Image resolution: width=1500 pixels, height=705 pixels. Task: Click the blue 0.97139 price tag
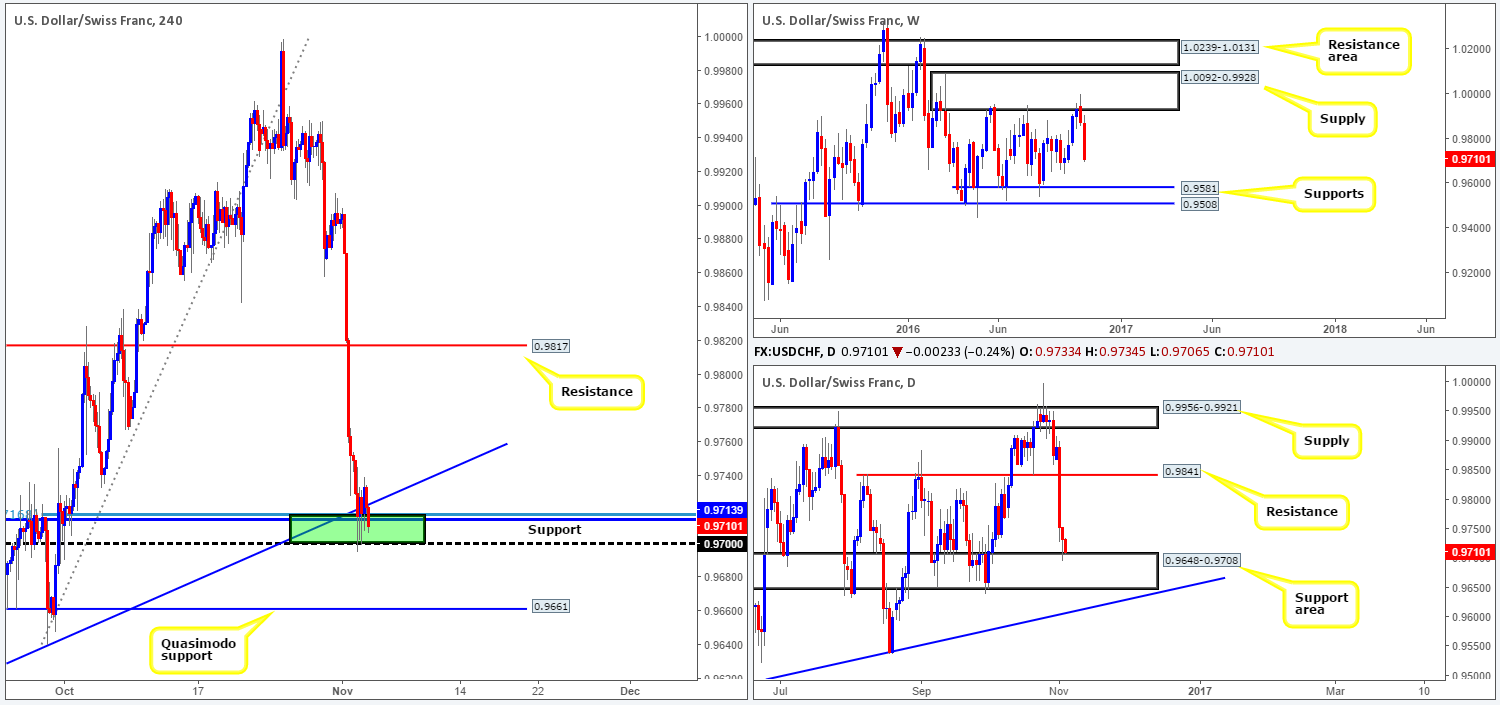point(721,510)
